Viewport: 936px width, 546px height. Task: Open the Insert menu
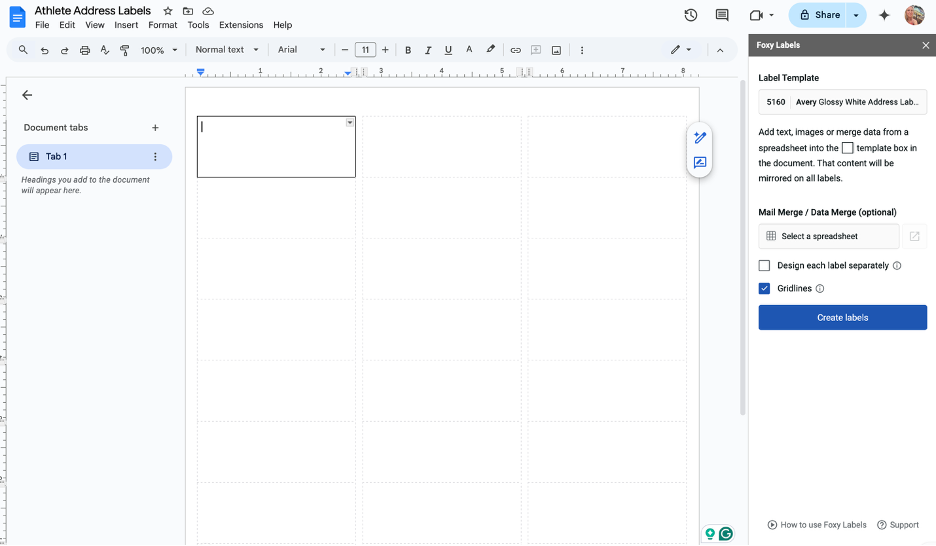[126, 25]
